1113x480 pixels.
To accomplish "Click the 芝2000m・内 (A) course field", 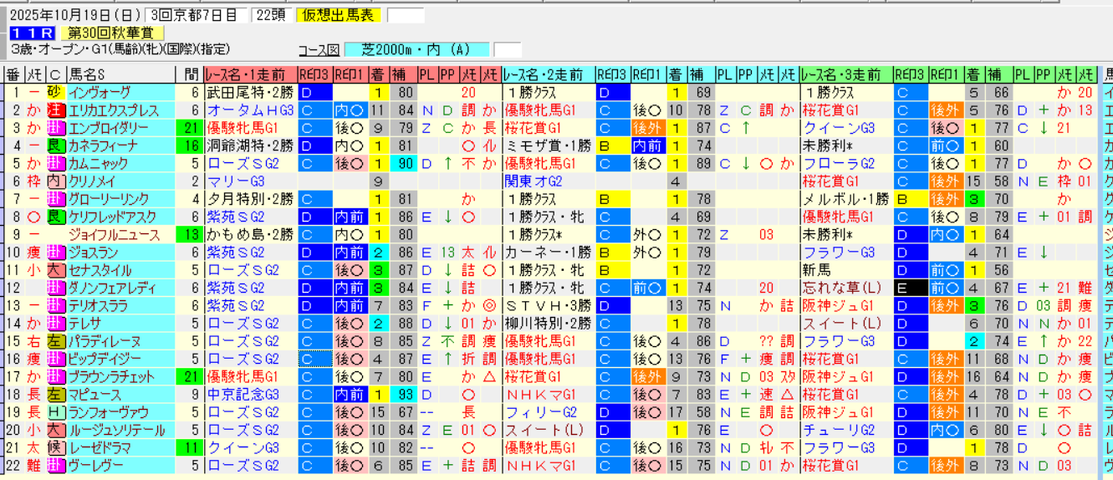I will coord(417,50).
